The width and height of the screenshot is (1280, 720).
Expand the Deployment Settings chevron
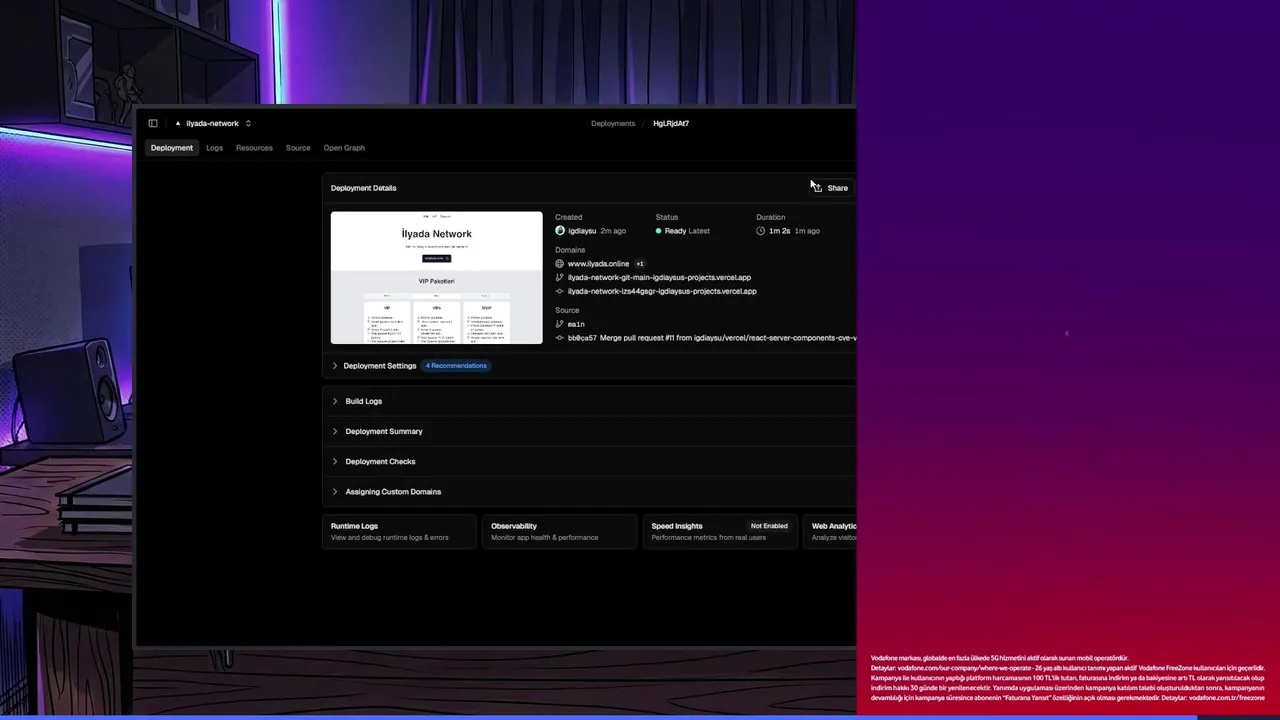coord(335,366)
